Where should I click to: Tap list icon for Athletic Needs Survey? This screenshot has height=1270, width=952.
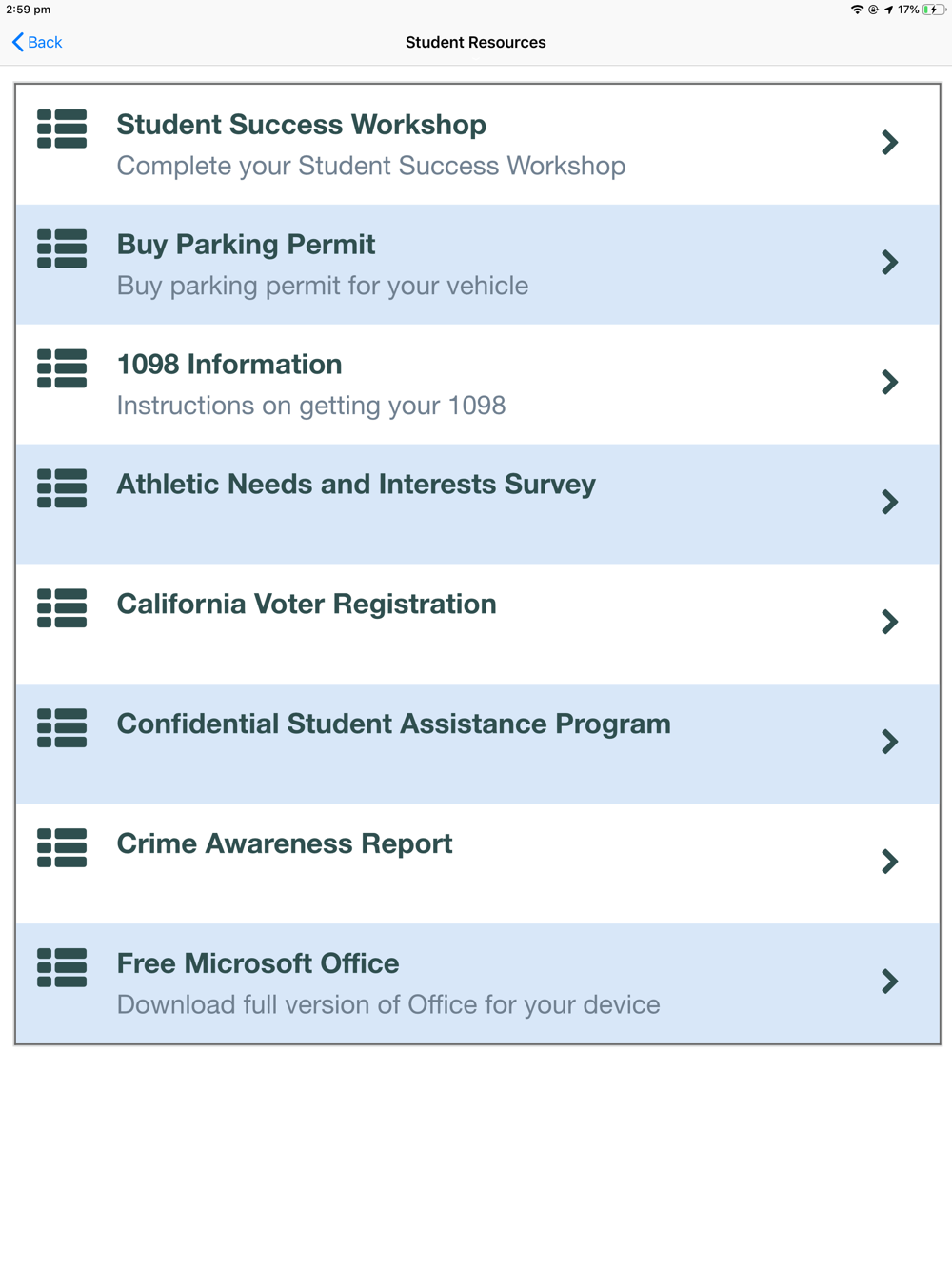[62, 488]
